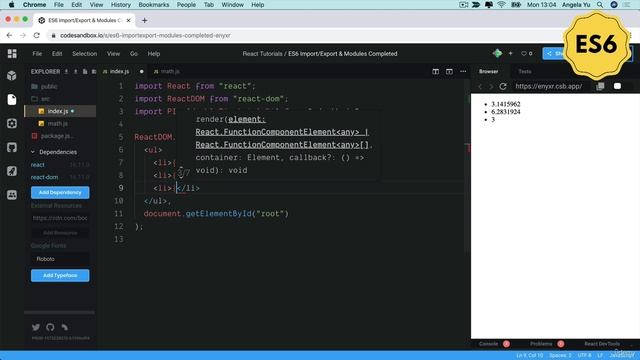Image resolution: width=640 pixels, height=360 pixels.
Task: Click the external resource URL field
Action: (60, 218)
